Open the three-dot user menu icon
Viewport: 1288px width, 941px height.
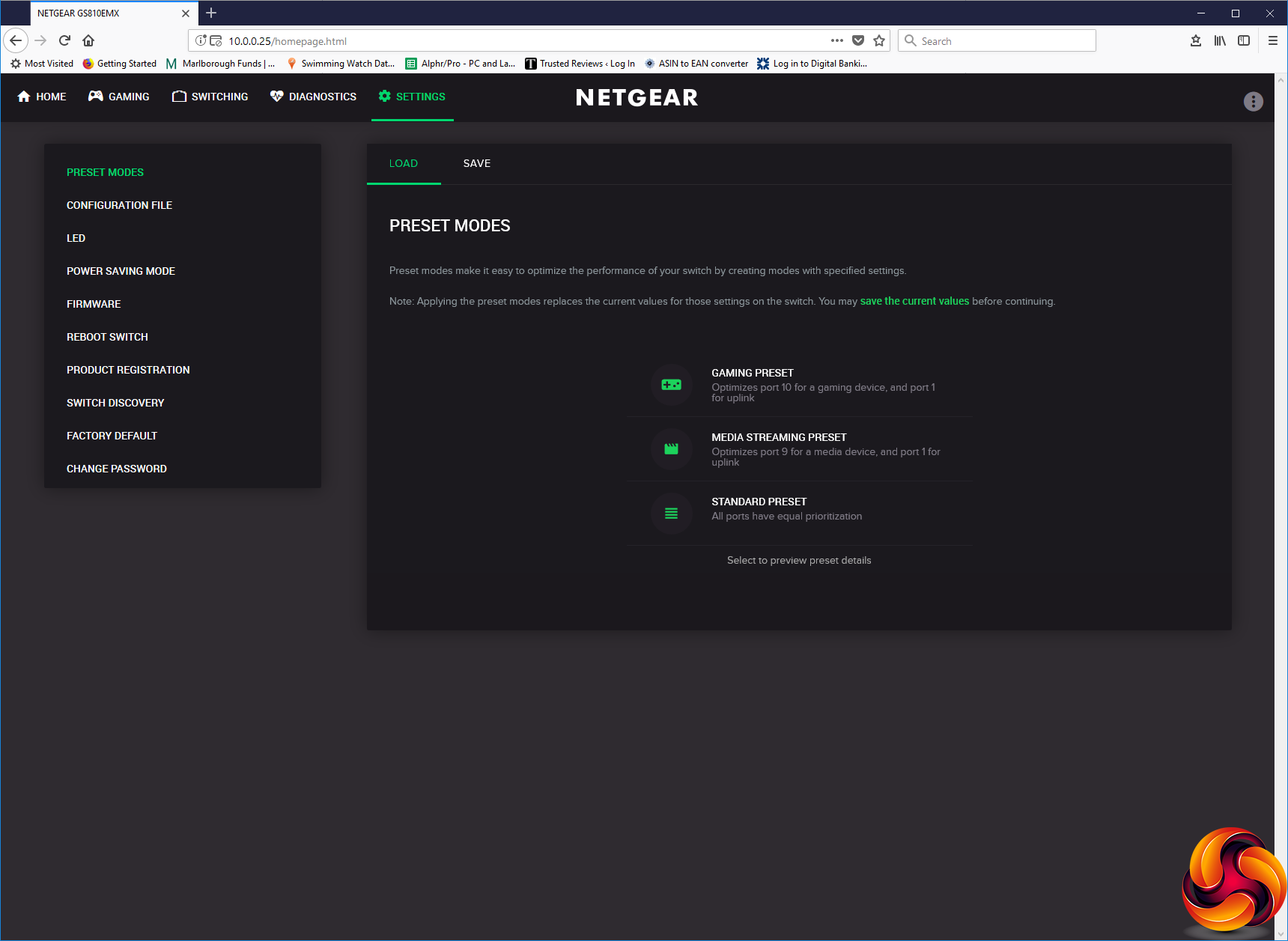point(1253,101)
